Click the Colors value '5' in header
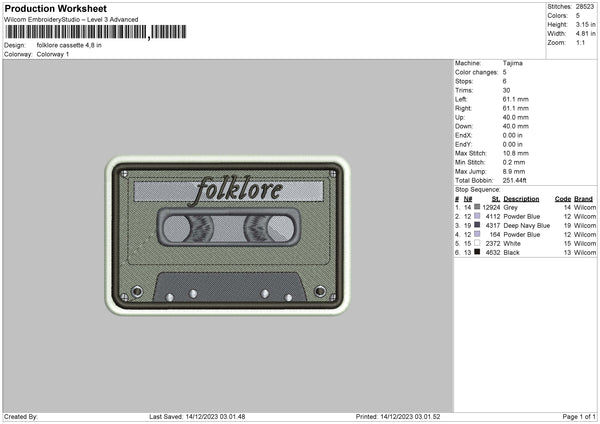The image size is (600, 424). click(x=577, y=16)
